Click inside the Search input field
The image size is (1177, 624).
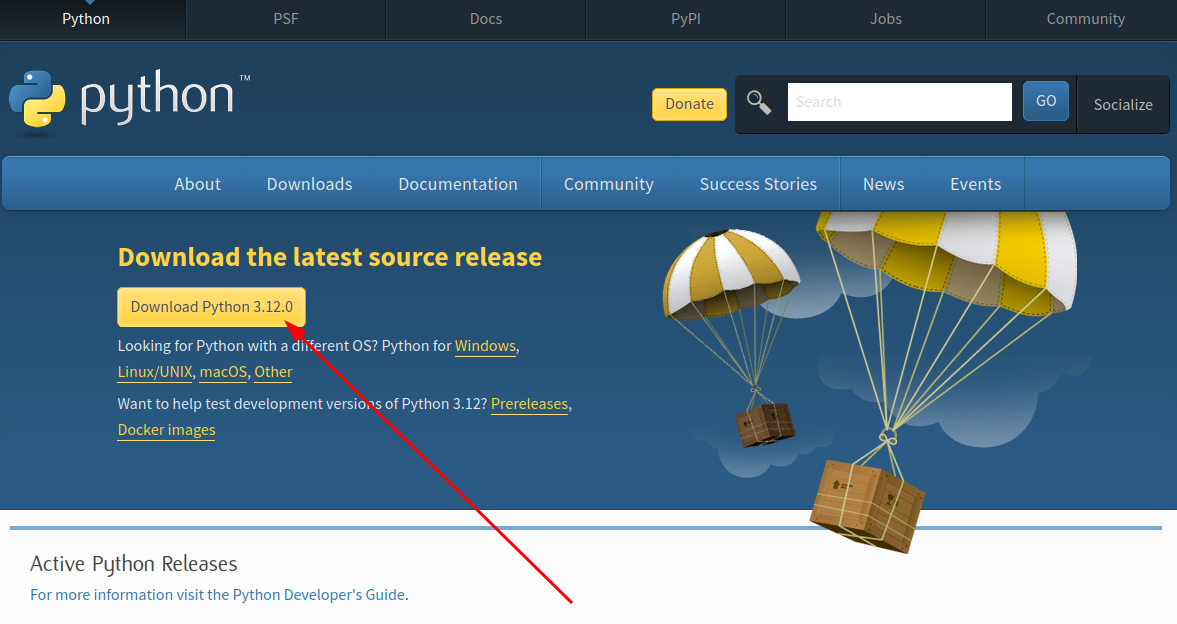click(x=898, y=101)
